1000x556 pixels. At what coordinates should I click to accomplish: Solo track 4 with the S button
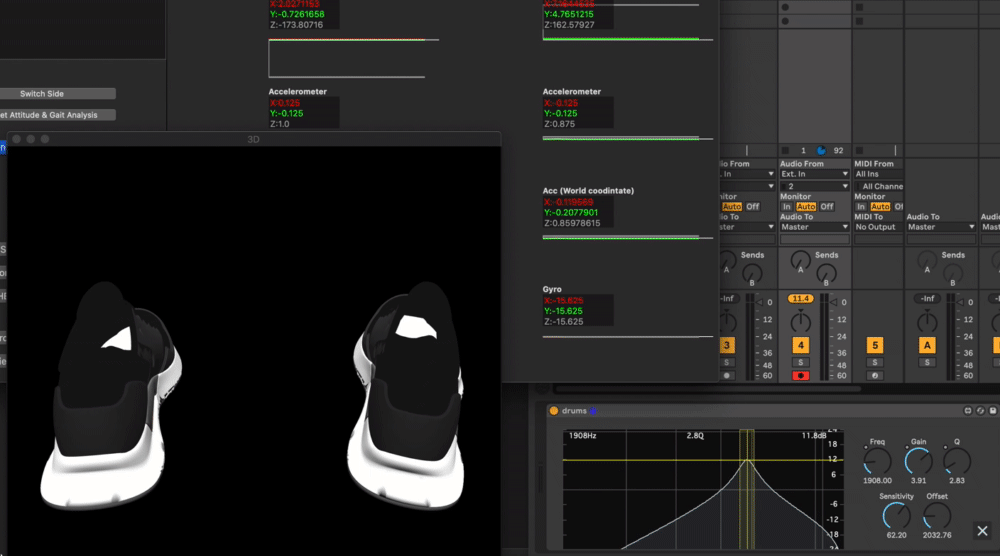tap(801, 362)
